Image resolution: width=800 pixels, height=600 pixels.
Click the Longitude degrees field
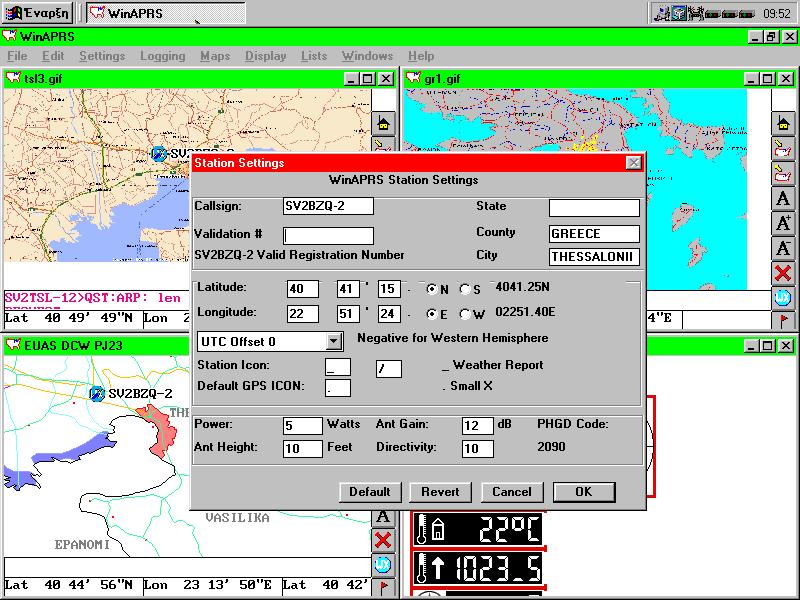(x=303, y=313)
